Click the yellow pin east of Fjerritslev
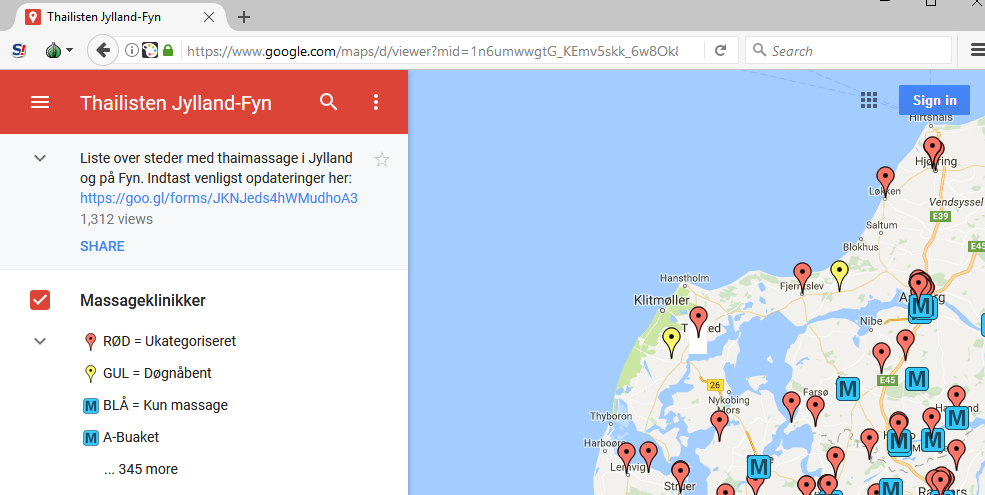985x495 pixels. tap(839, 273)
